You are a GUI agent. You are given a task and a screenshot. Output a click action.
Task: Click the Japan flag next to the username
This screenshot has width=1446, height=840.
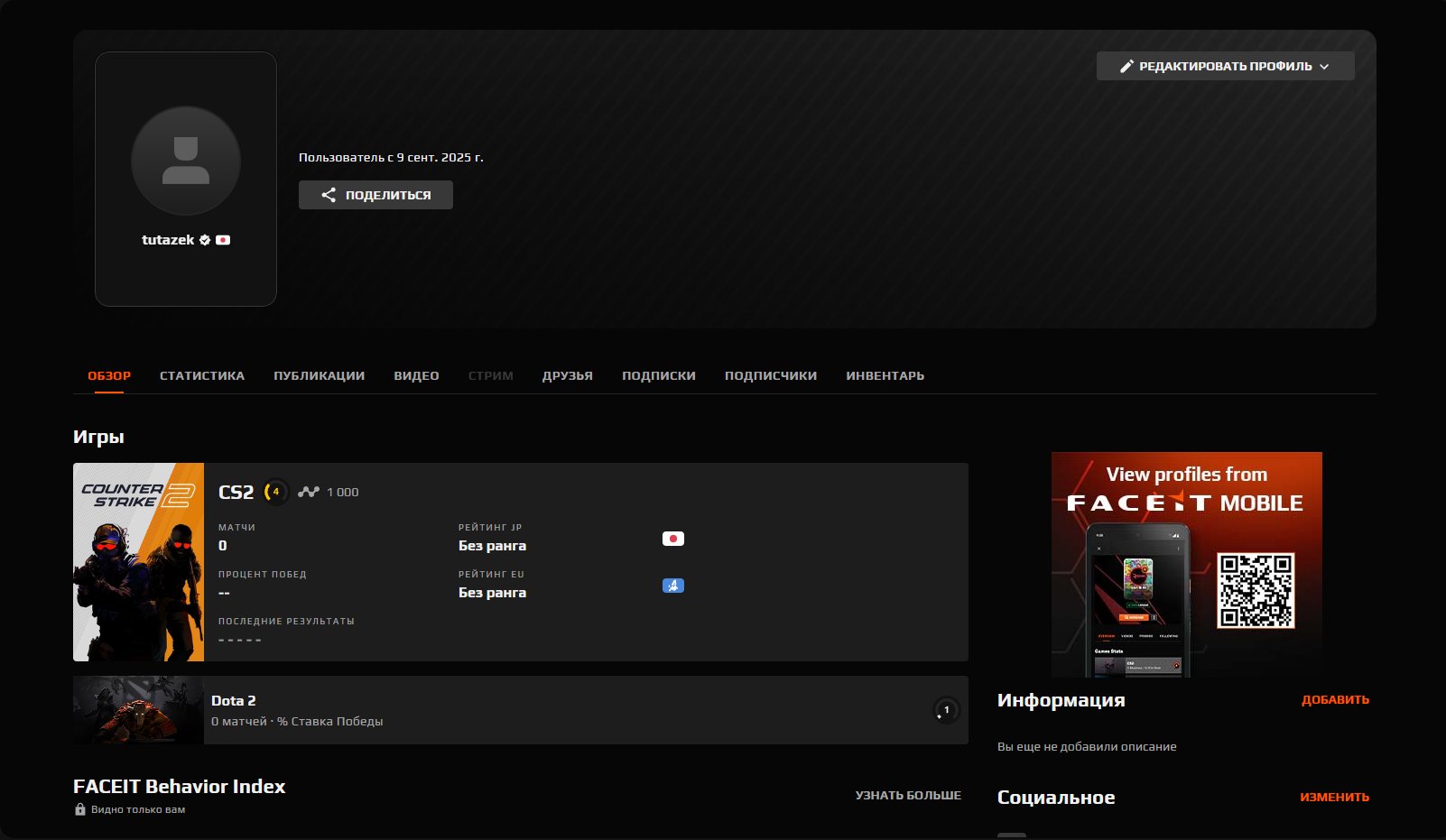coord(224,239)
